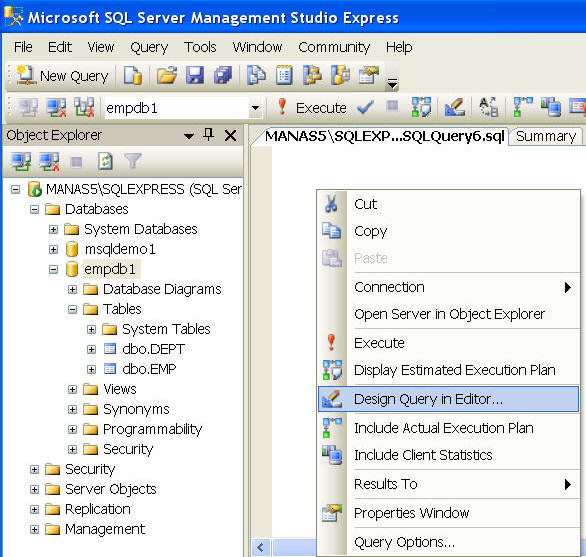The width and height of the screenshot is (586, 557).
Task: Open the Community menu
Action: point(334,48)
